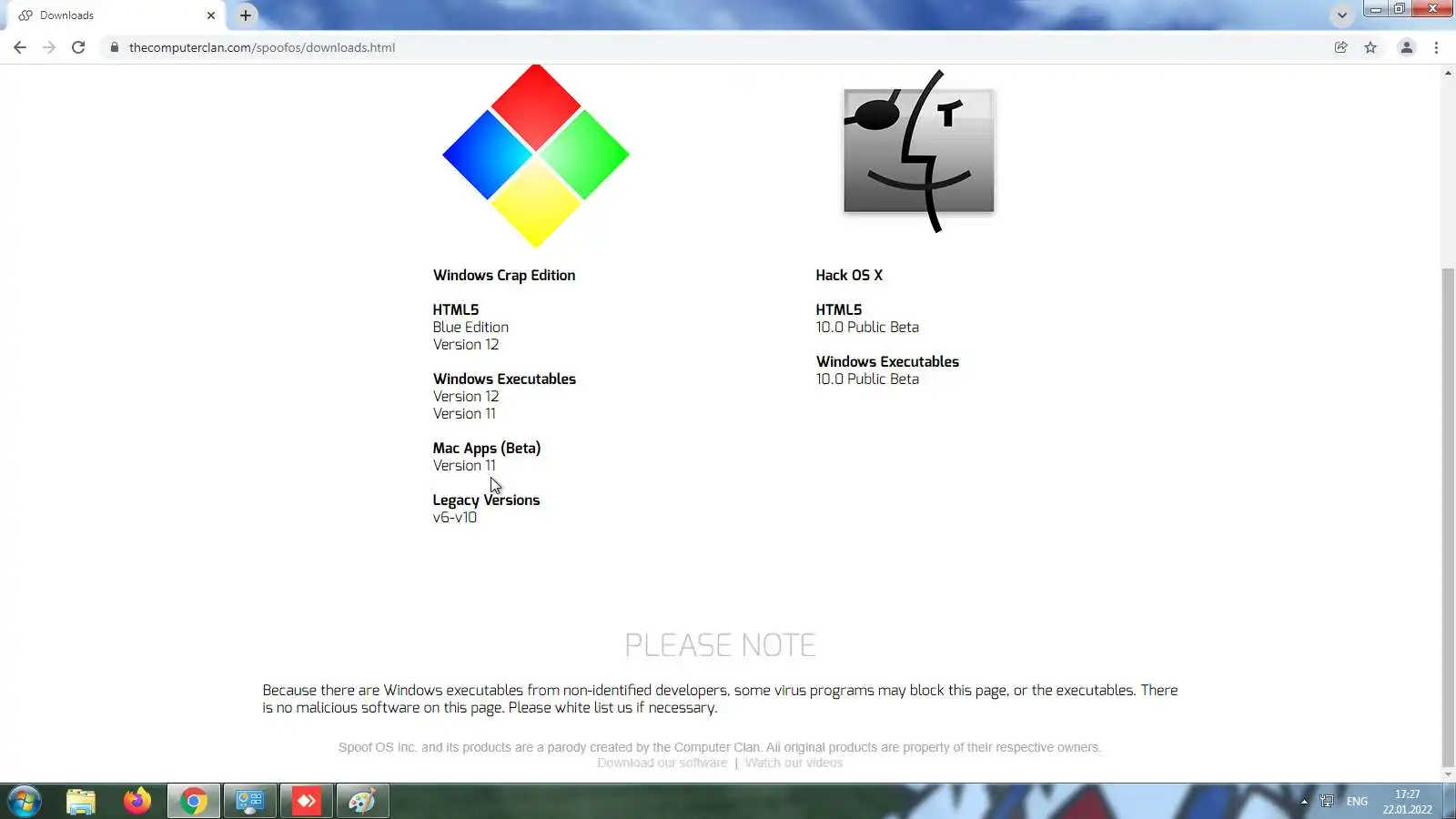Image resolution: width=1456 pixels, height=819 pixels.
Task: Click the Hack OS X finder logo
Action: coord(919,151)
